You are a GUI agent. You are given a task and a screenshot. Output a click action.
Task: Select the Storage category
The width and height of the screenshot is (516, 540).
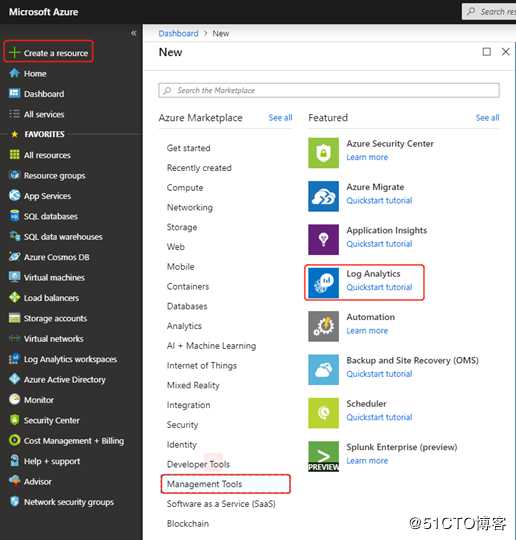point(182,227)
